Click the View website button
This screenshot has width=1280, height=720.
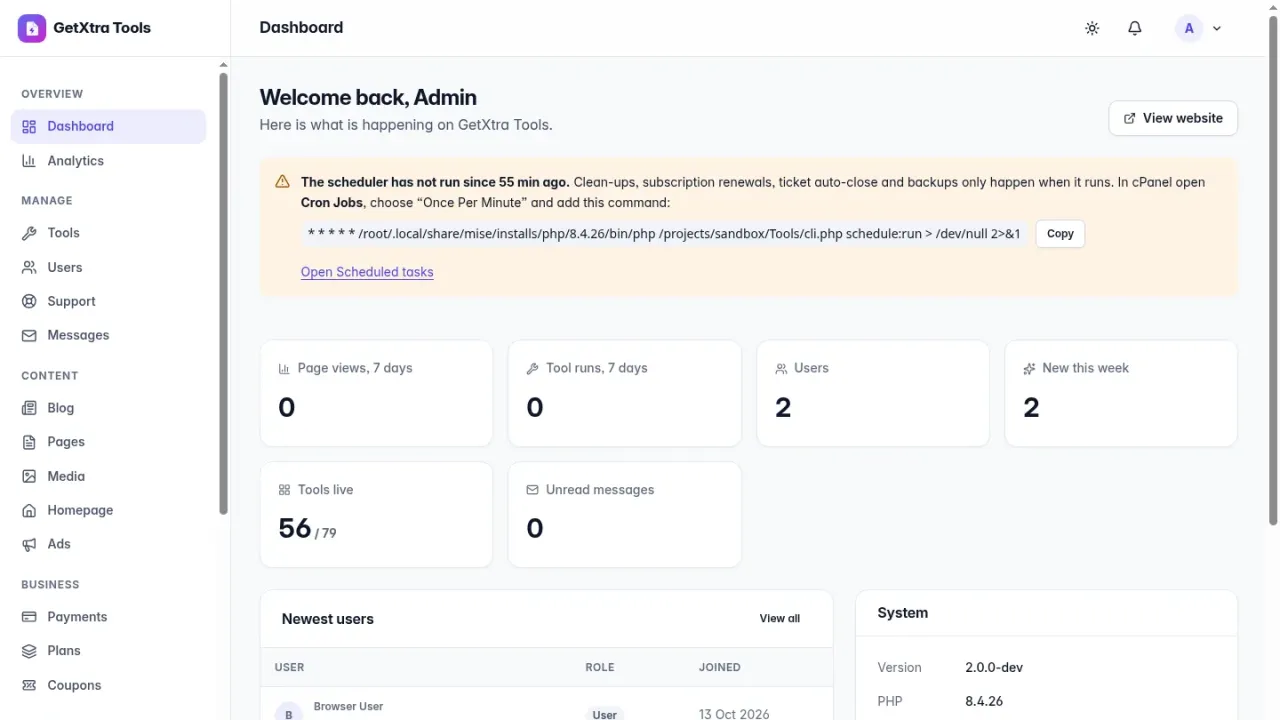pyautogui.click(x=1173, y=118)
